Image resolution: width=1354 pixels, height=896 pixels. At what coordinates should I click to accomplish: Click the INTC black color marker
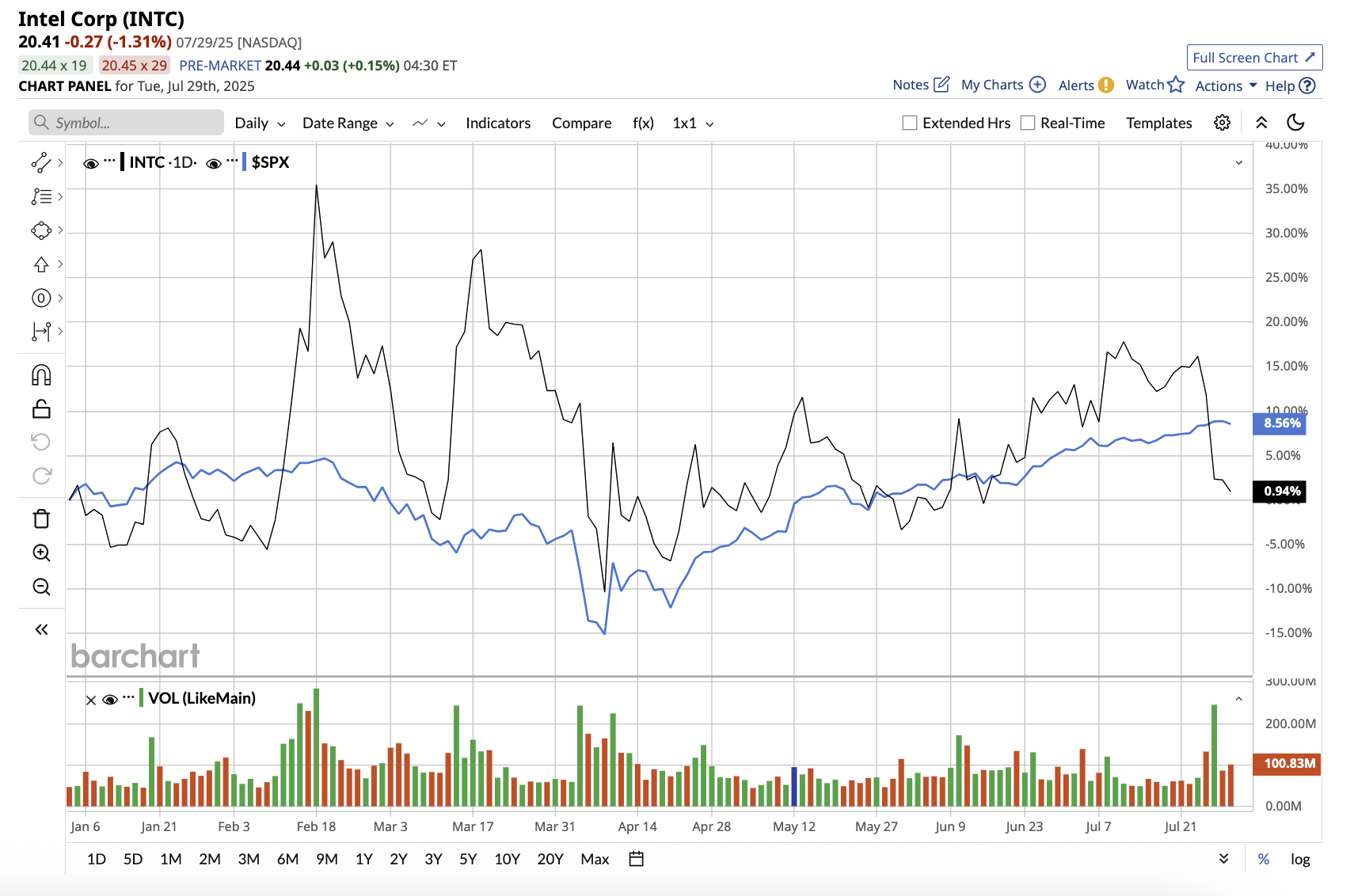pos(122,162)
